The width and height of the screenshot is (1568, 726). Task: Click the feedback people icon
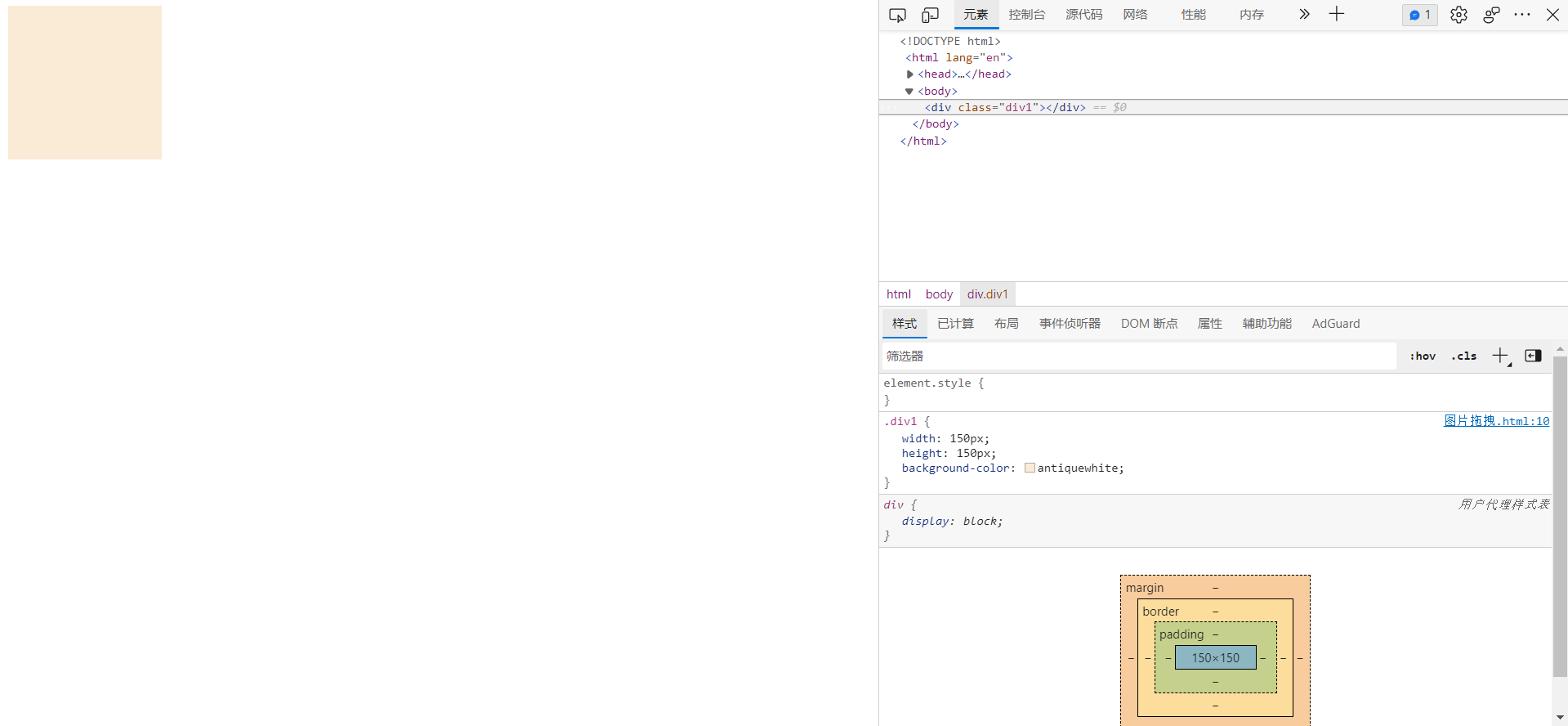(1491, 15)
